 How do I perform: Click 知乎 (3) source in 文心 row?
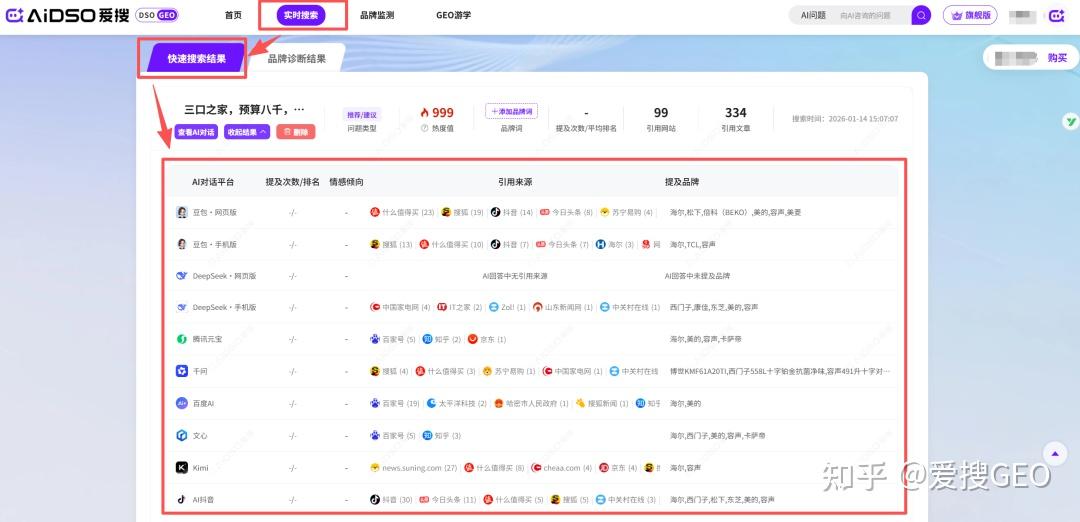click(442, 435)
